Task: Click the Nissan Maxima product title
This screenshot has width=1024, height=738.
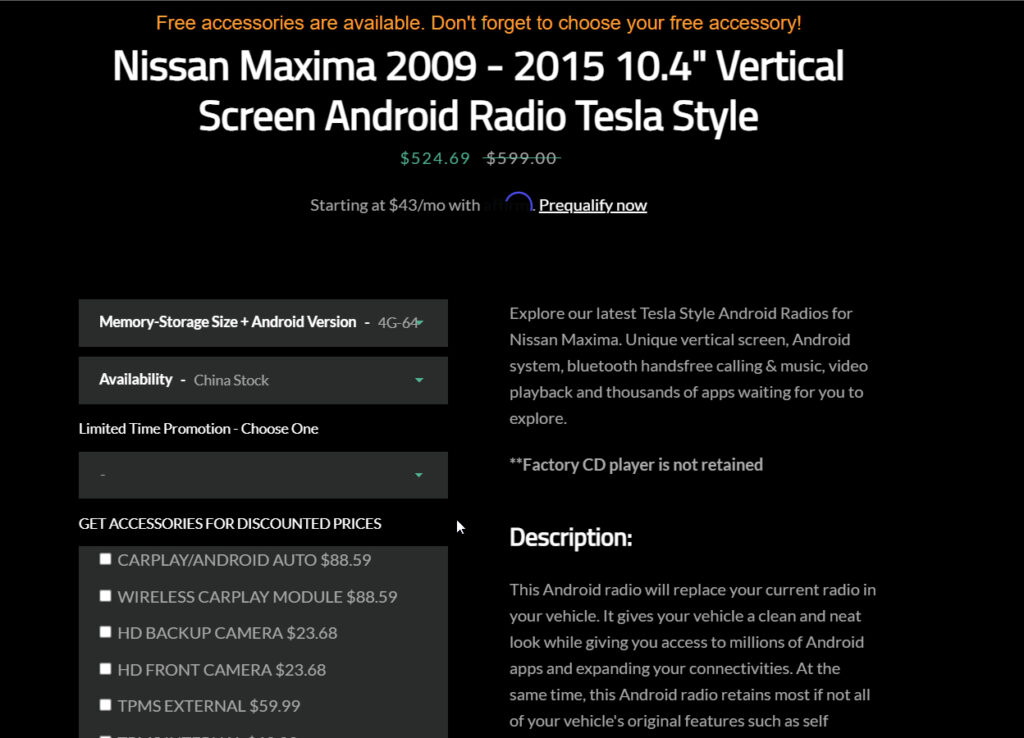Action: pyautogui.click(x=478, y=91)
